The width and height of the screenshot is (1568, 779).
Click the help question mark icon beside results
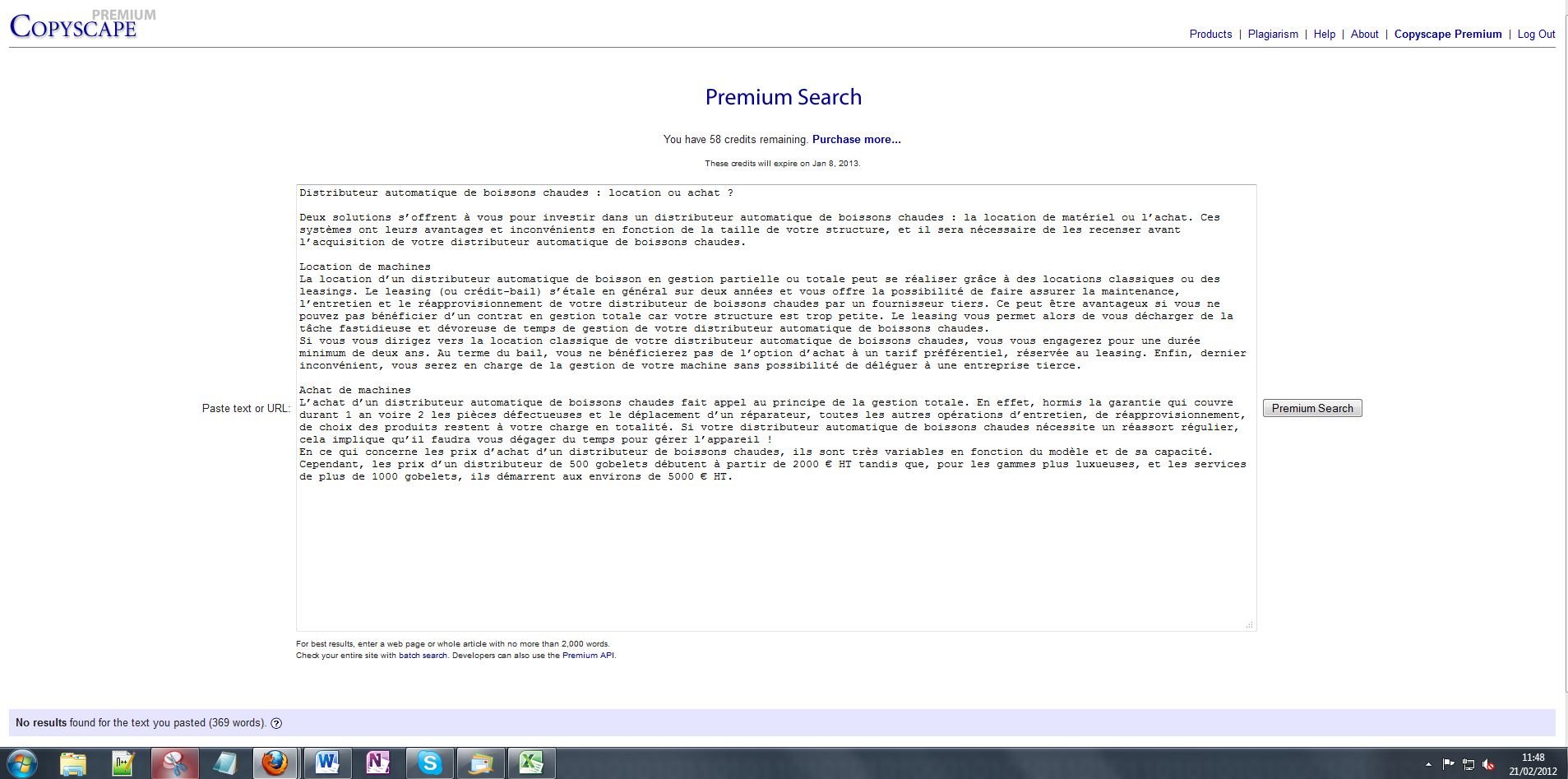(x=276, y=723)
